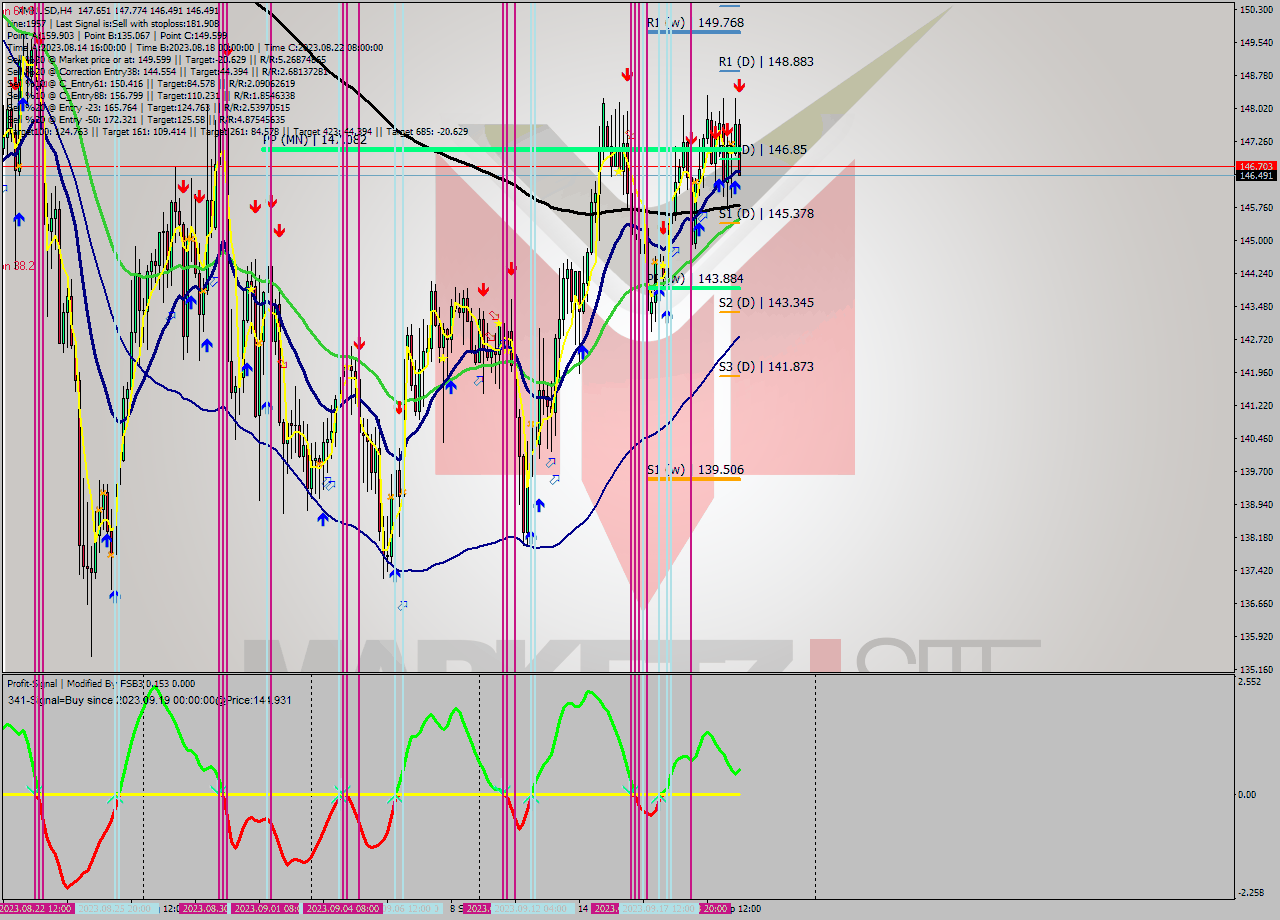The image size is (1280, 920).
Task: Click the C_Entry61: 150.416 sell line
Action: coord(152,83)
